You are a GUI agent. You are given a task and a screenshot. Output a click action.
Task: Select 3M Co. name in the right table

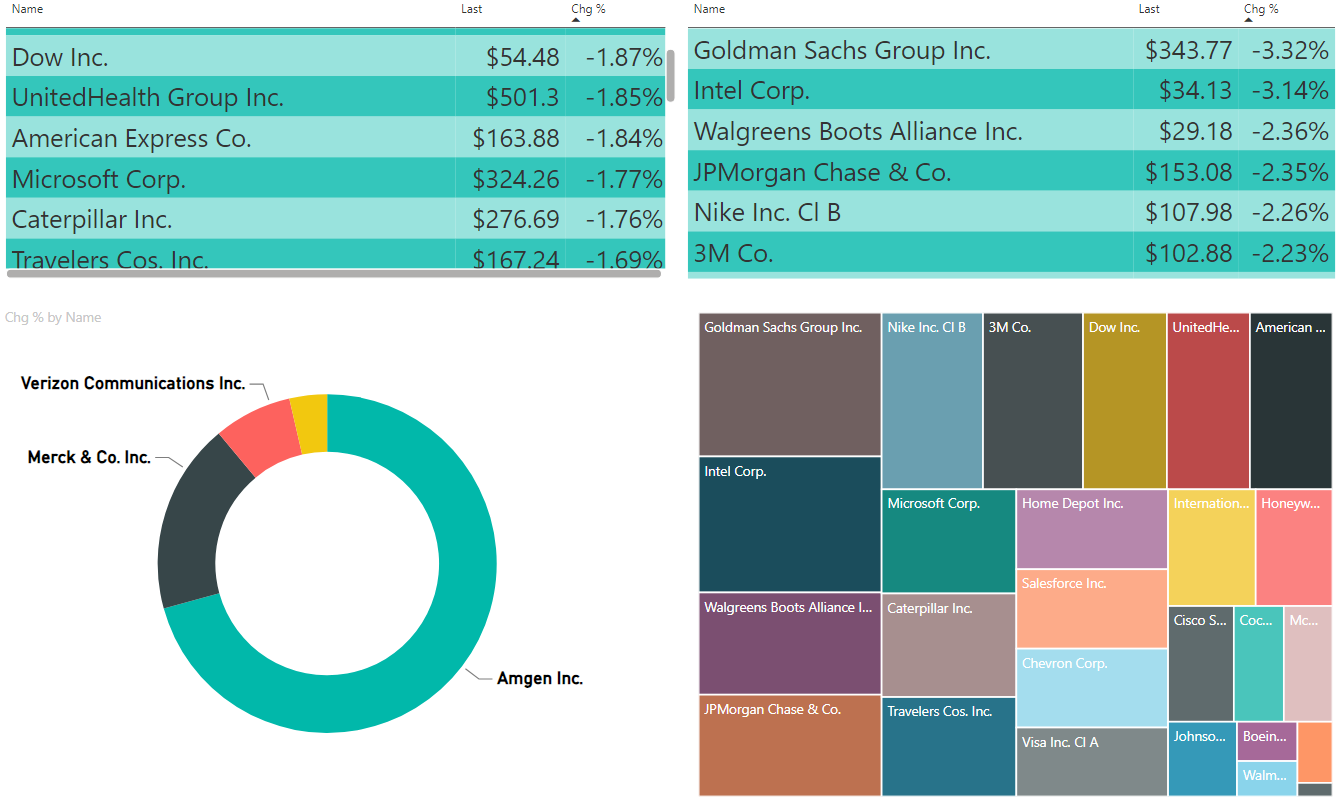click(733, 254)
